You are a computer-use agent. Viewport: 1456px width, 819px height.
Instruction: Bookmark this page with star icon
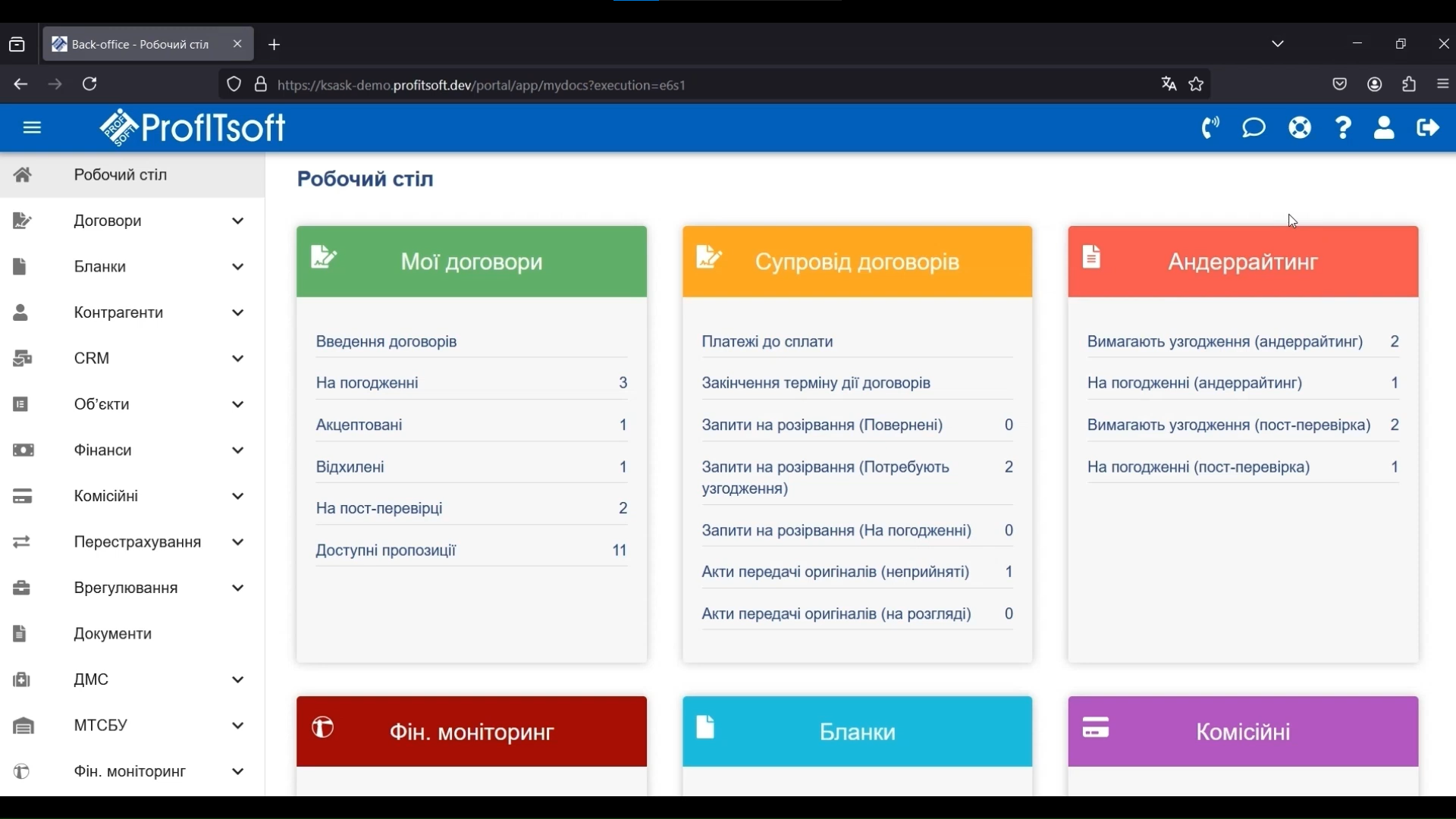tap(1197, 85)
